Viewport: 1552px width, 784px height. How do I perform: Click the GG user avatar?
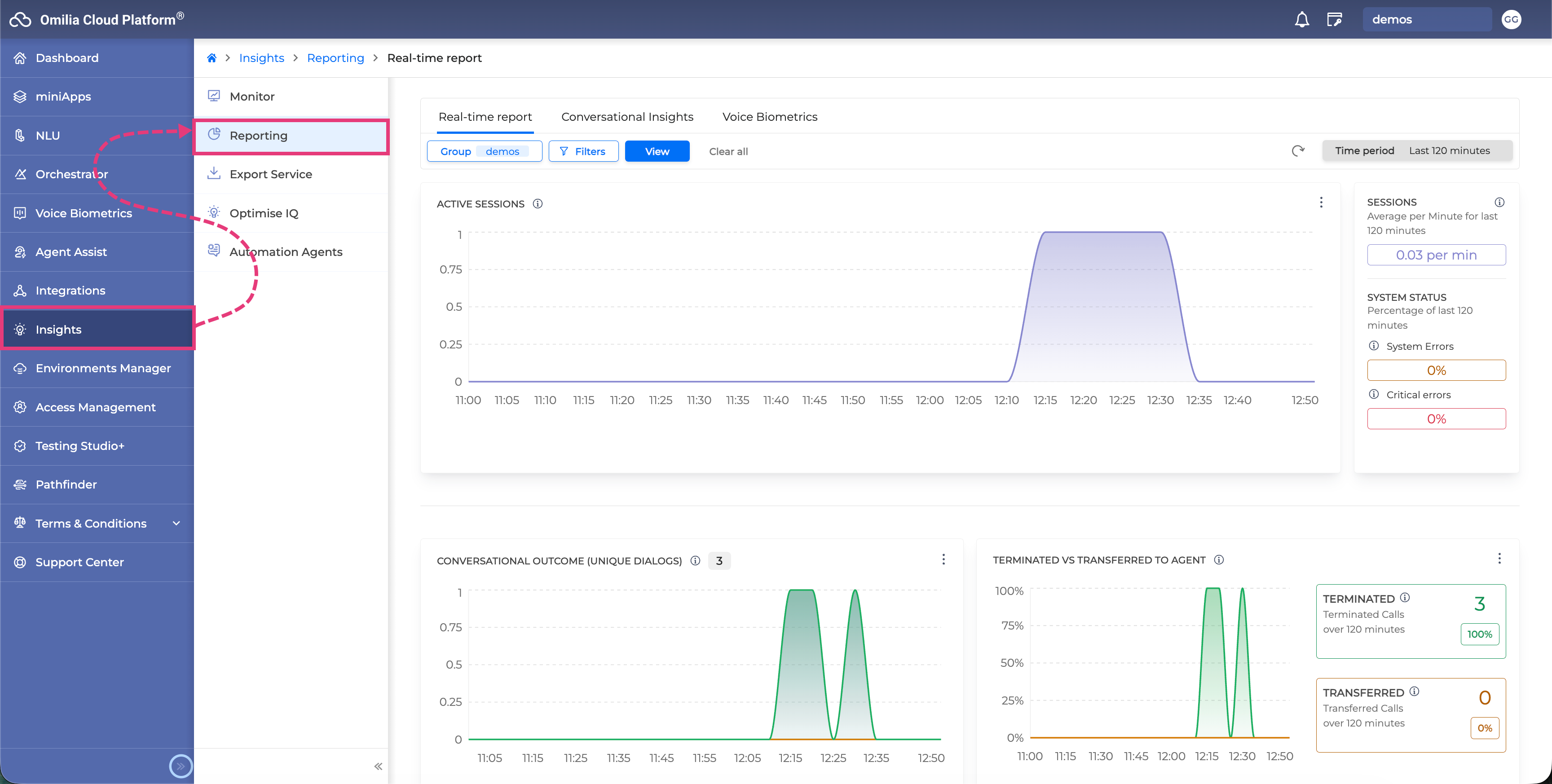[1511, 19]
